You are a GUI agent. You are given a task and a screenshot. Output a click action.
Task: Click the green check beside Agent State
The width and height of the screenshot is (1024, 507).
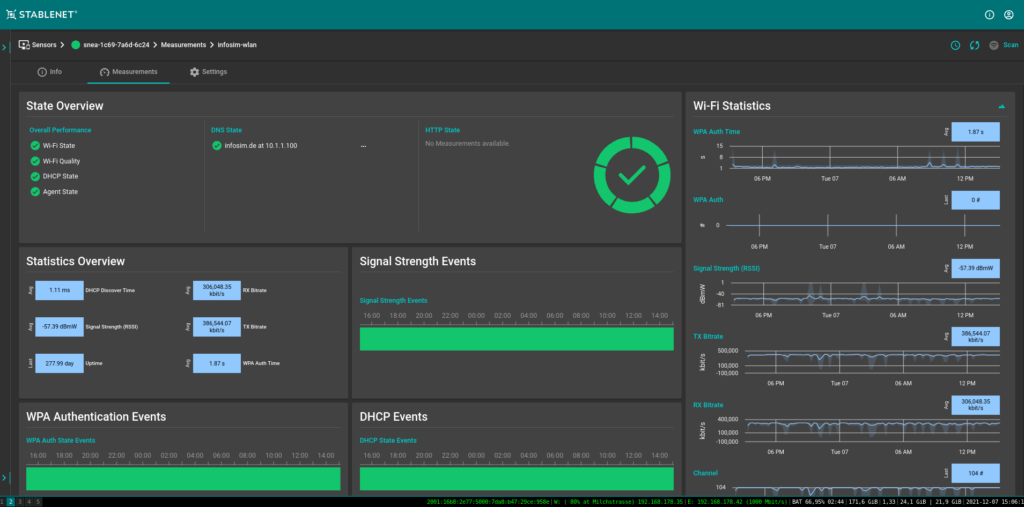(x=35, y=191)
